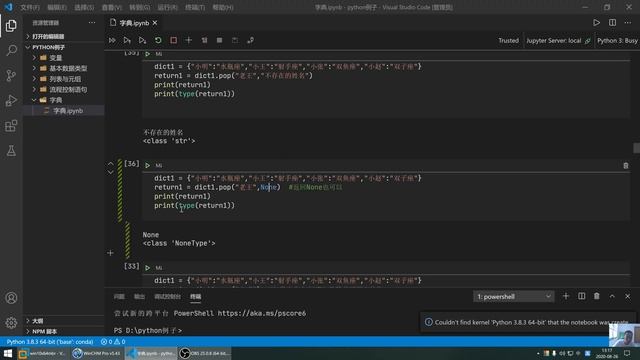
Task: Switch to the 问题 panel tab
Action: point(119,296)
